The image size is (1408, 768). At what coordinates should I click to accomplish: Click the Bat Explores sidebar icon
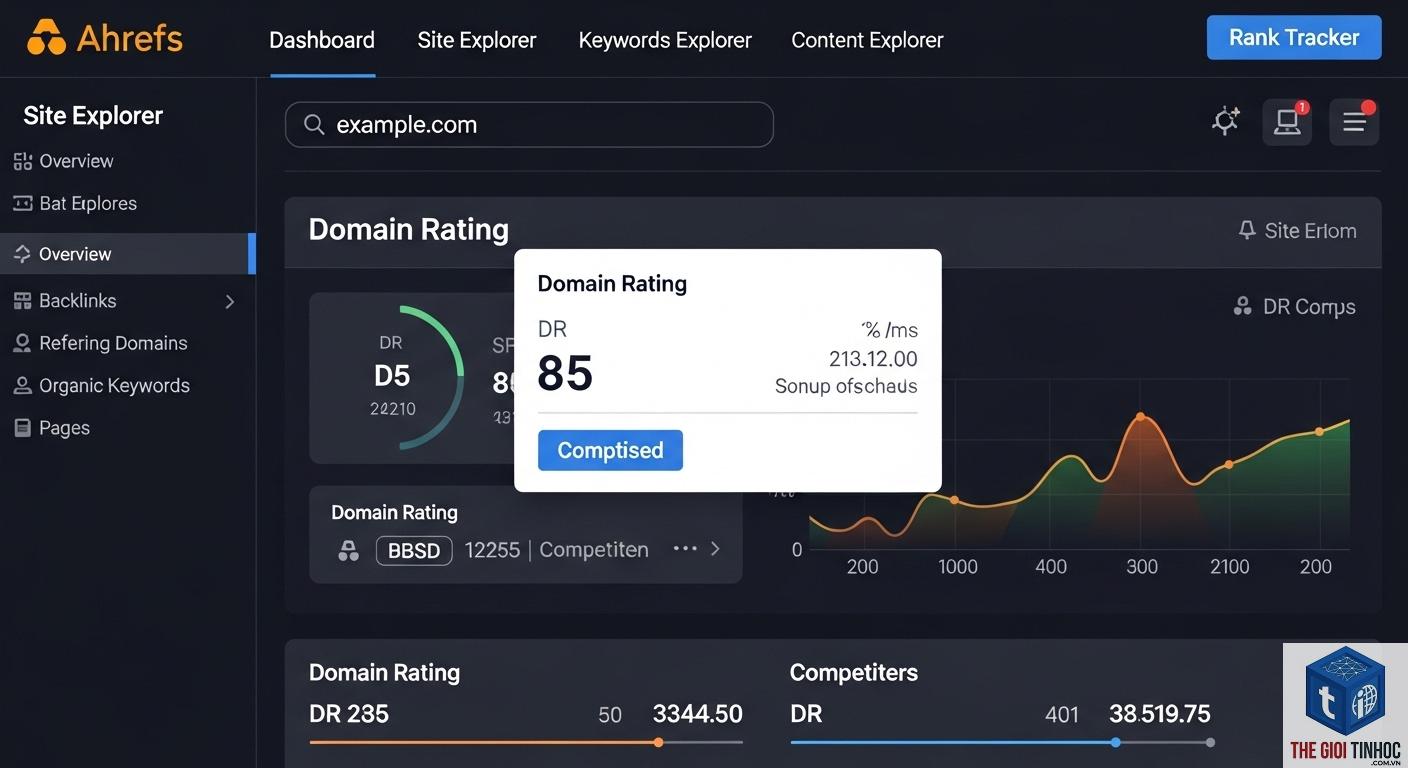pyautogui.click(x=23, y=203)
